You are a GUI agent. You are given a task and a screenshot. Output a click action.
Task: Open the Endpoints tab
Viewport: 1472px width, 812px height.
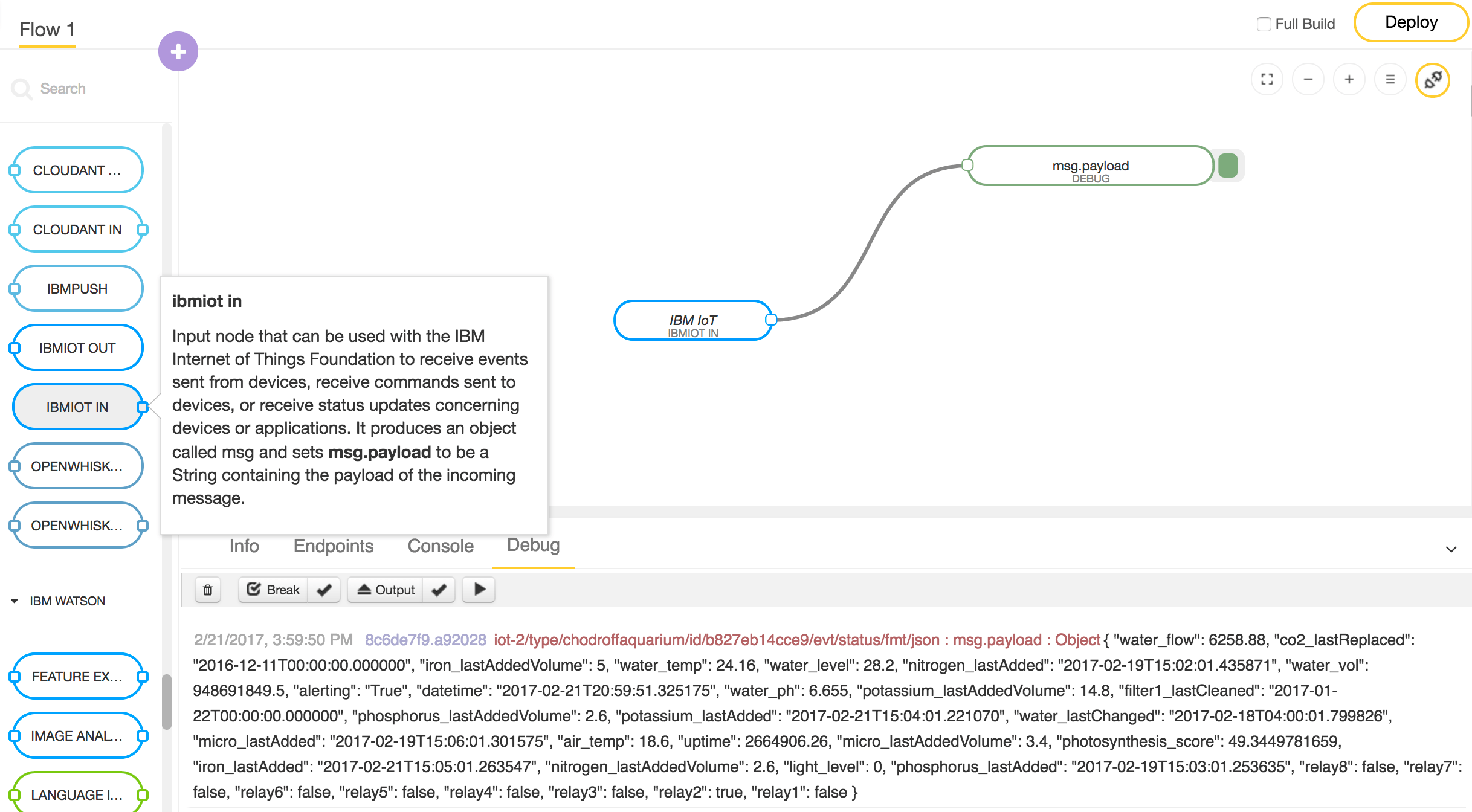coord(334,546)
